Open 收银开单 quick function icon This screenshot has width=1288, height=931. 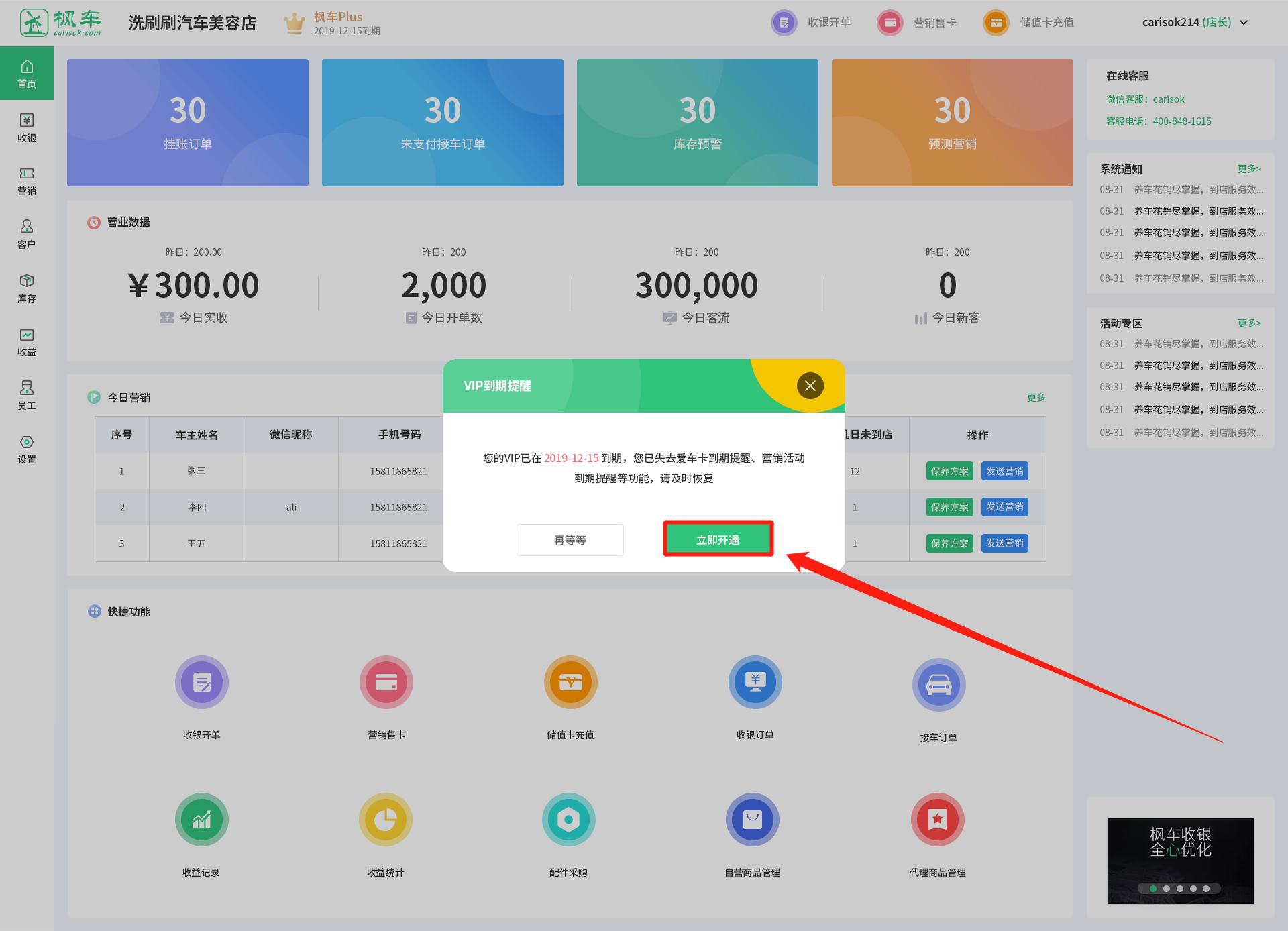202,682
